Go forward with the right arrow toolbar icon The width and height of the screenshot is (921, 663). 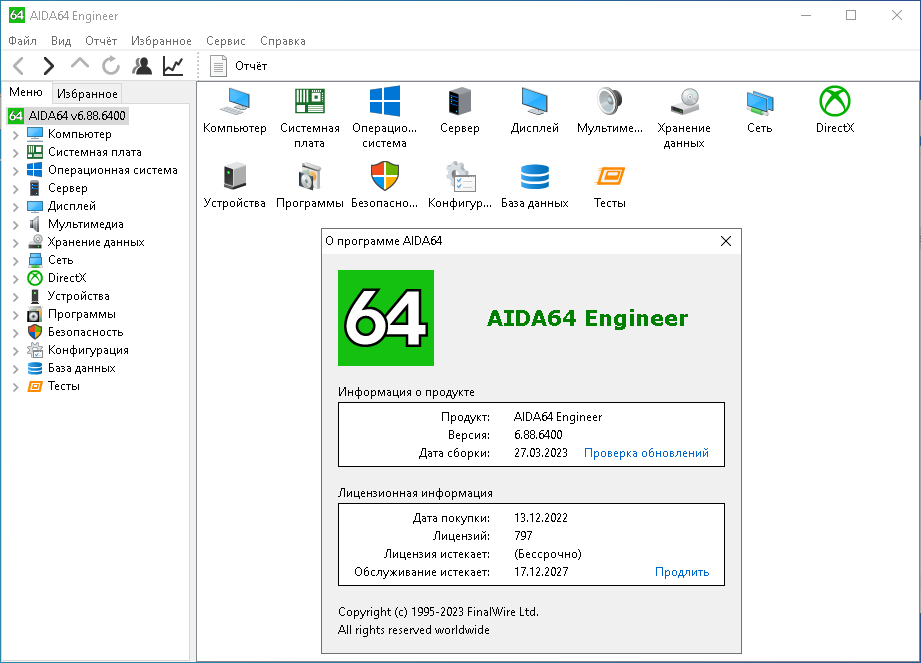click(x=49, y=66)
